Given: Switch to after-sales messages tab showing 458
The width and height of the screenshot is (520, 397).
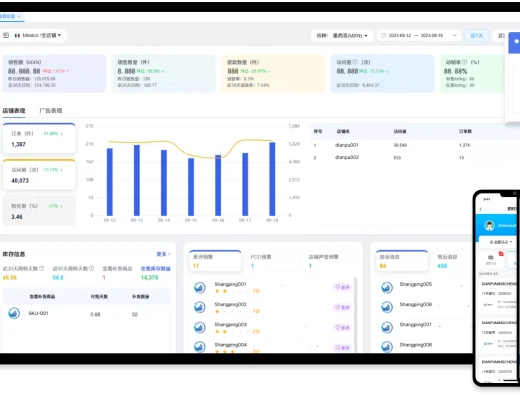Looking at the screenshot, I should coord(447,261).
